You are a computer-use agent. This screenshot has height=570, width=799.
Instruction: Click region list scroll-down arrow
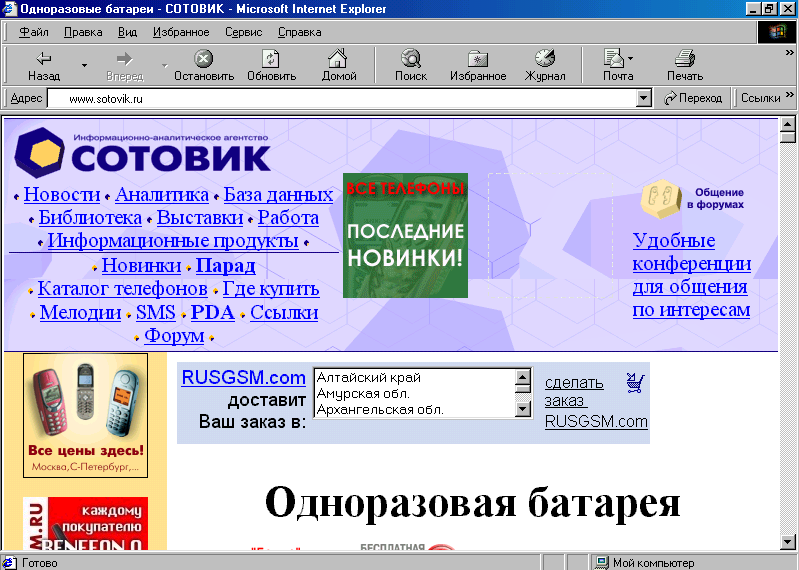click(523, 409)
